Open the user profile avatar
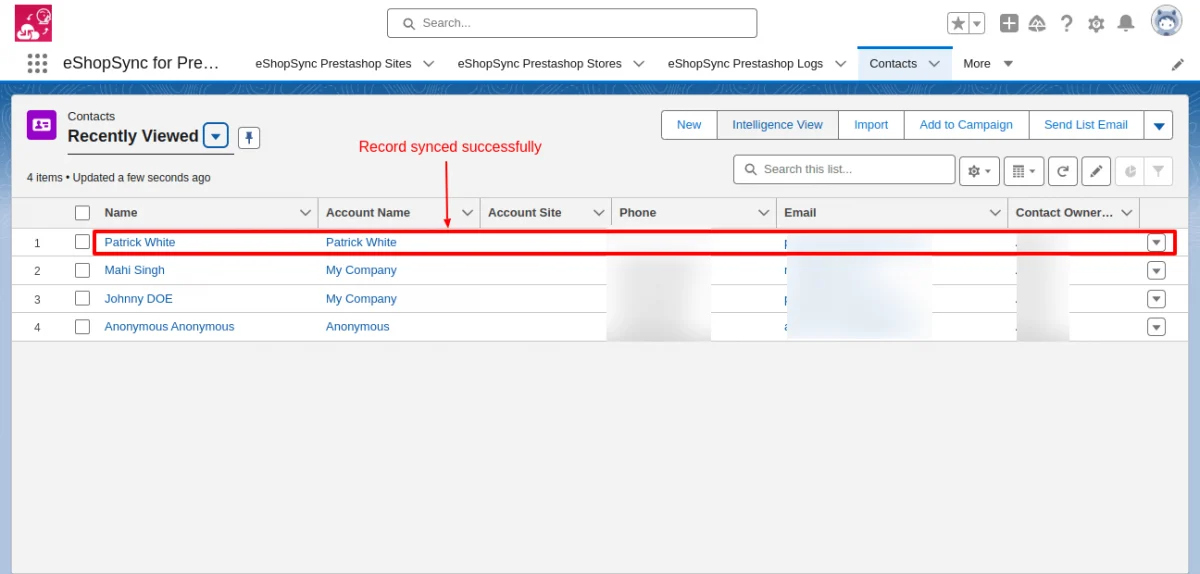The width and height of the screenshot is (1200, 574). pyautogui.click(x=1167, y=21)
